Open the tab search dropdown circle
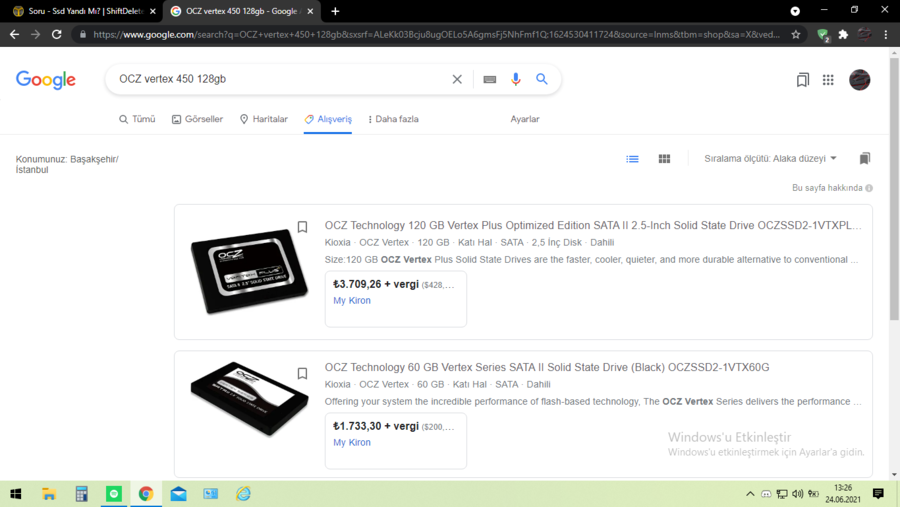This screenshot has height=507, width=900. click(x=795, y=11)
